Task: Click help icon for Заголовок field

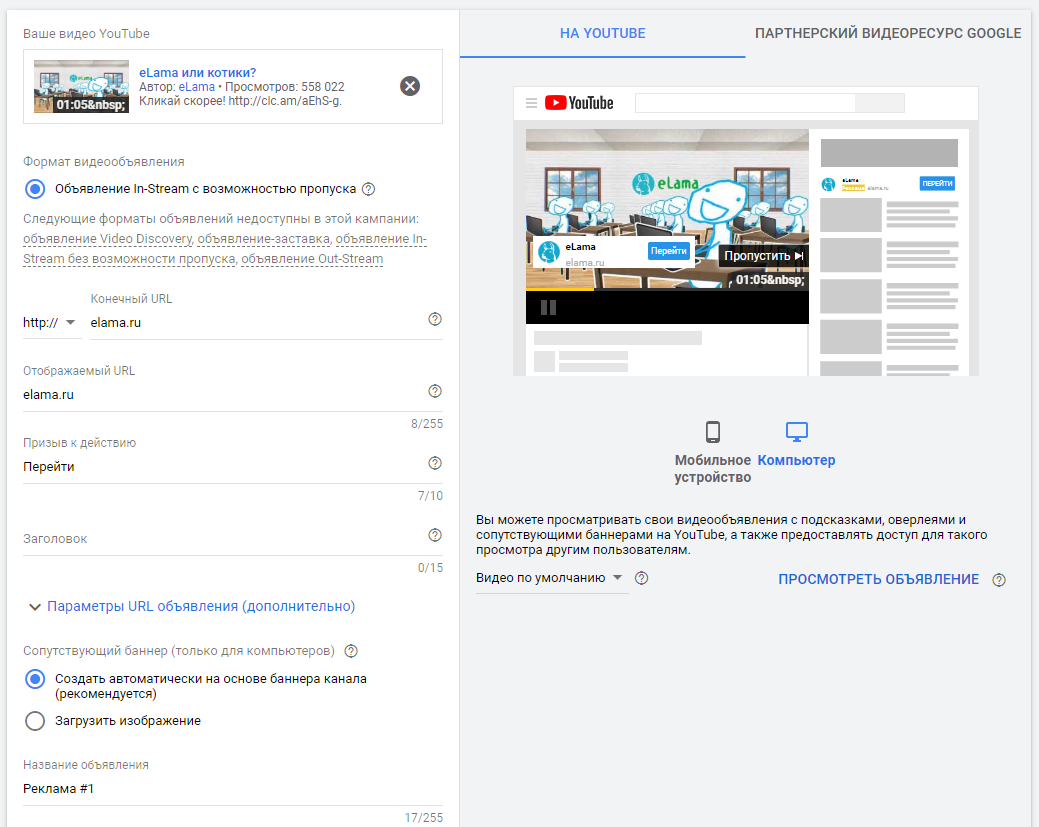Action: click(x=434, y=536)
